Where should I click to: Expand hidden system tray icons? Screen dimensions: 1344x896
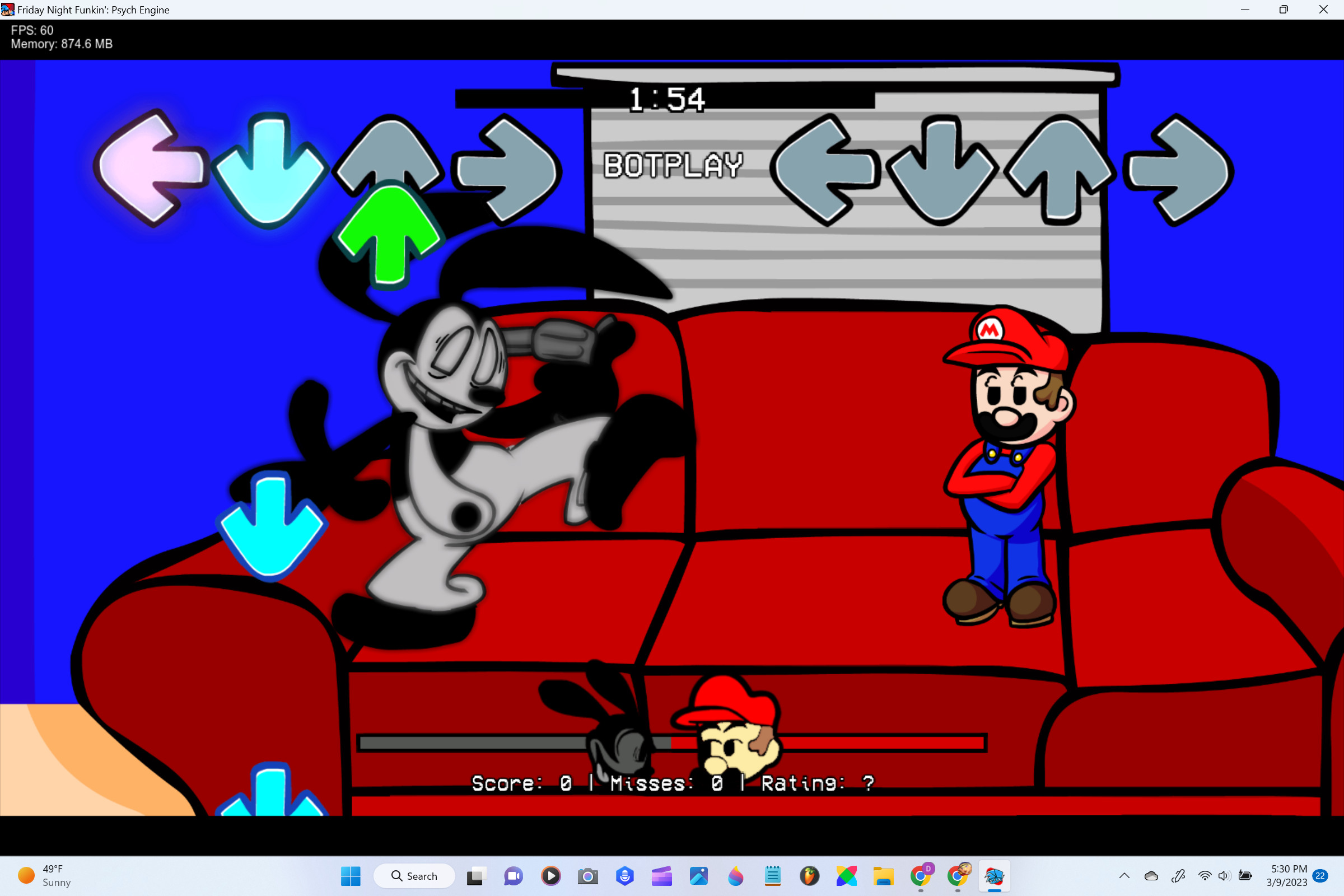point(1124,875)
